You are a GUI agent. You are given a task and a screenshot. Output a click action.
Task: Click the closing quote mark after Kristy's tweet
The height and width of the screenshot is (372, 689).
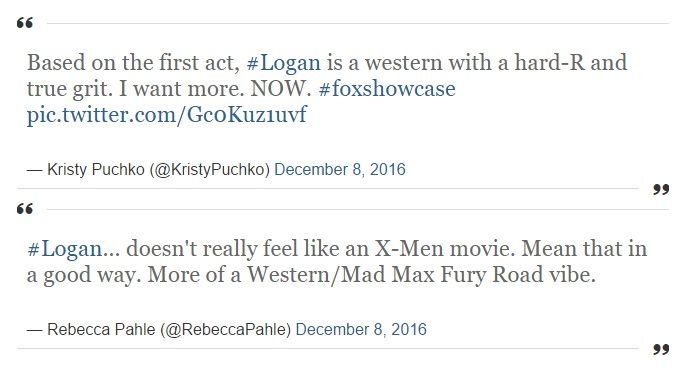pos(661,190)
